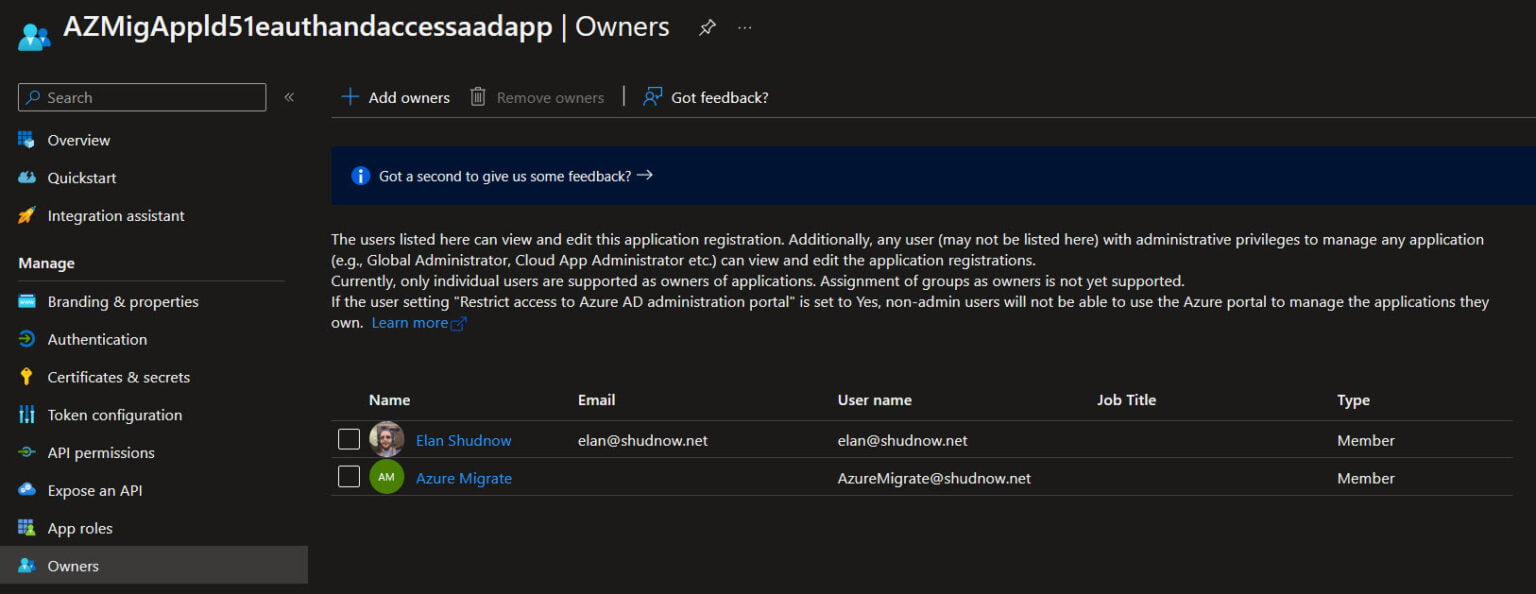
Task: Open the more options ellipsis in header
Action: point(745,28)
